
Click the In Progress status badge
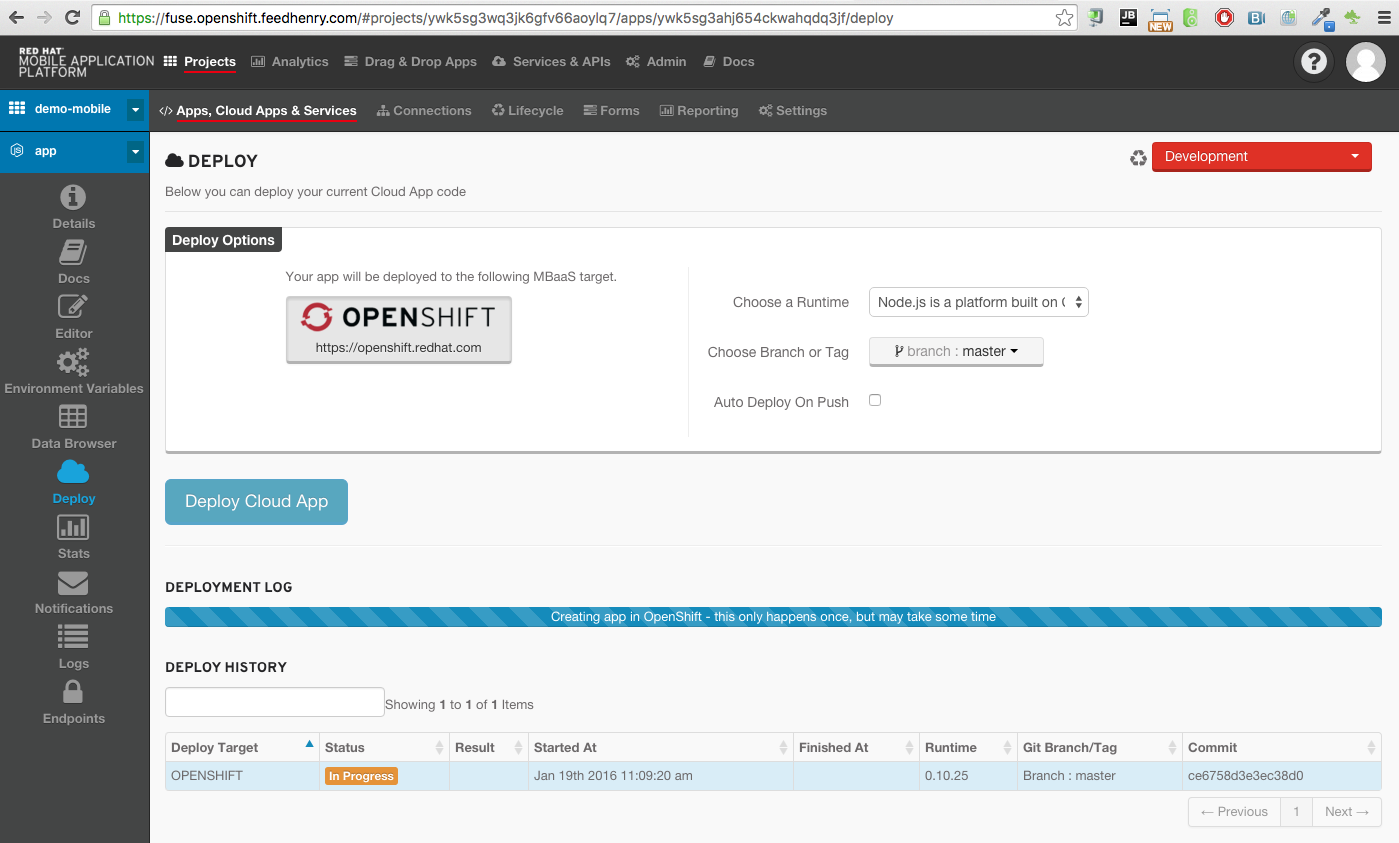coord(362,776)
